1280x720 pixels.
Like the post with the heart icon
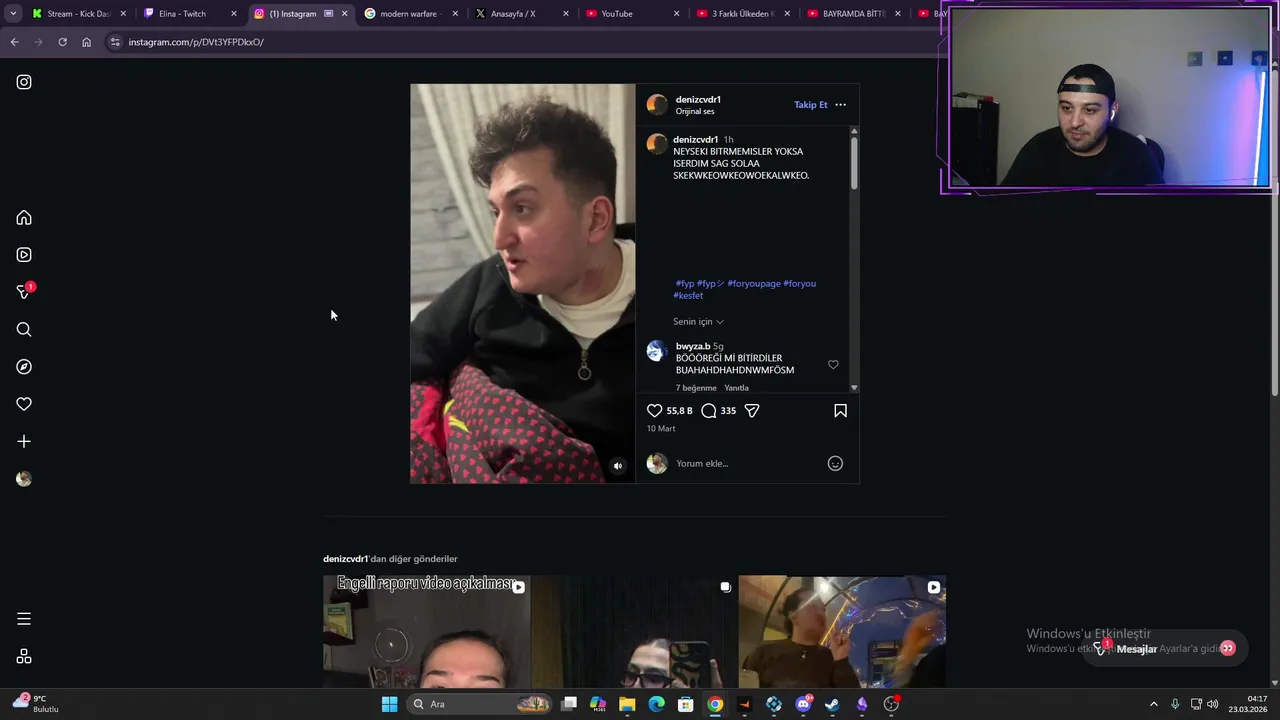point(655,411)
